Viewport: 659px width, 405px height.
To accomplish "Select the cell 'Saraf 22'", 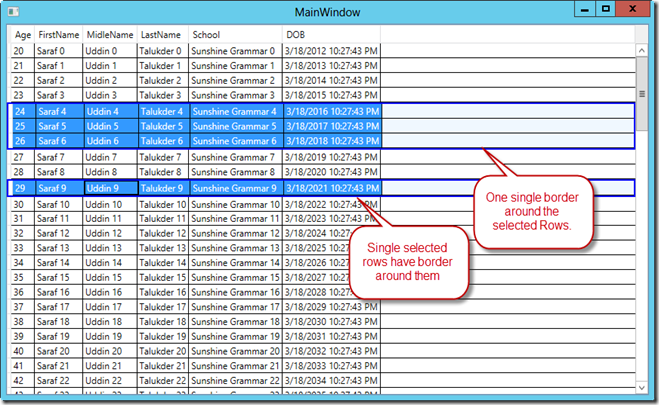I will (59, 380).
